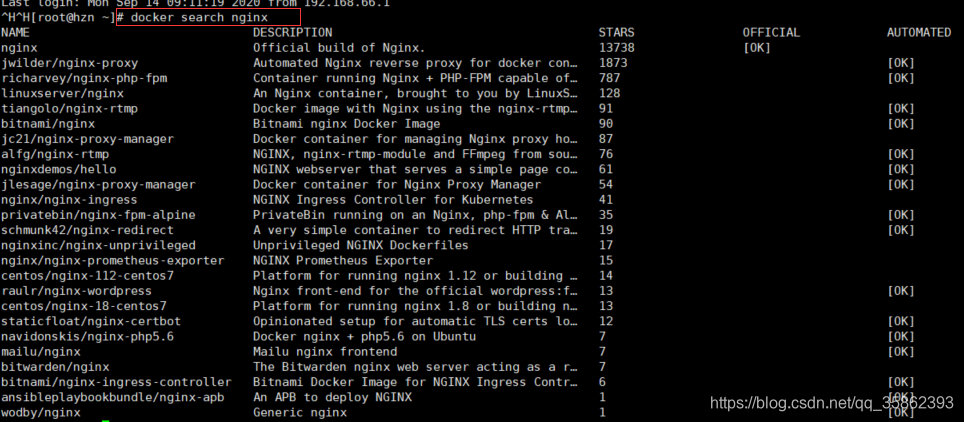
Task: Click the 1873 stars value
Action: [x=613, y=63]
